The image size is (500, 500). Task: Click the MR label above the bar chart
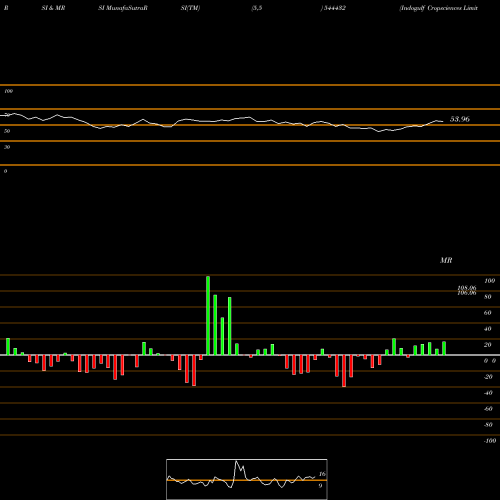446,260
